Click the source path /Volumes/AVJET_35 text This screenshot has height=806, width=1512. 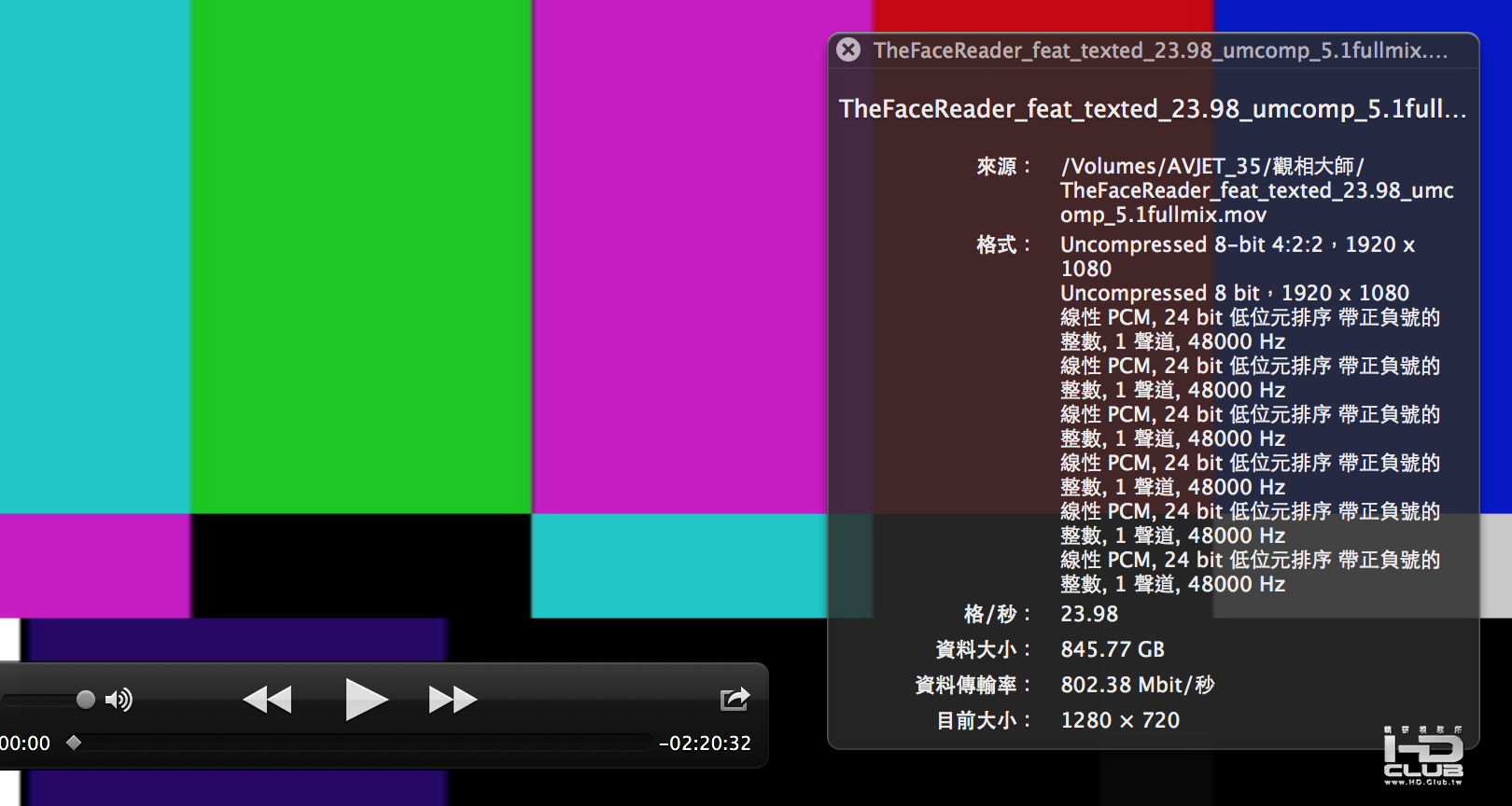[x=1257, y=190]
